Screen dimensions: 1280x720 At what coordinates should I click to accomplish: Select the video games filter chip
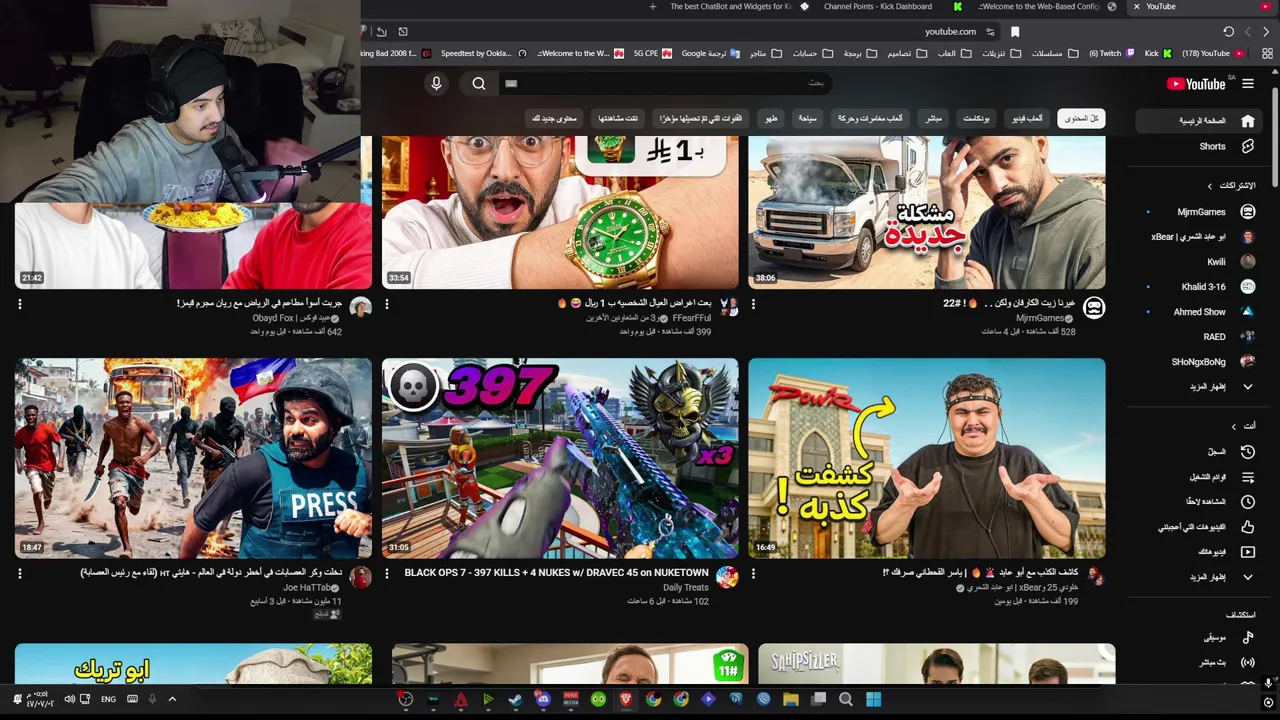pos(1027,118)
